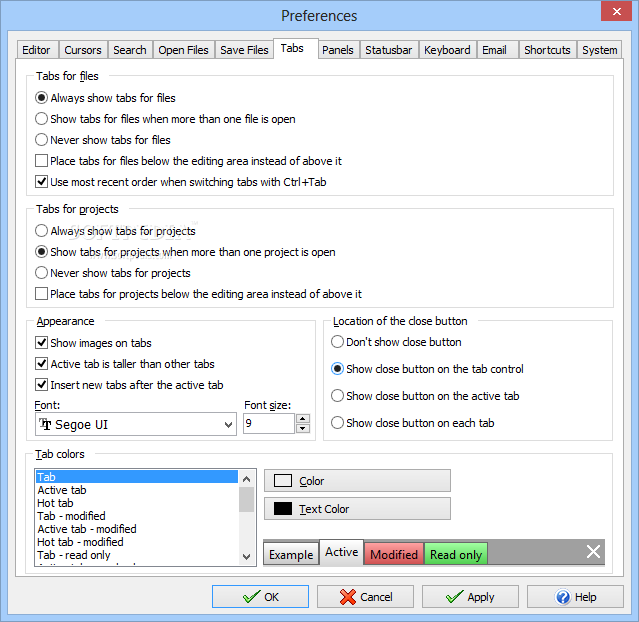Select 'Tab' in the tab colors list
Screen dimensions: 639x622
(137, 477)
